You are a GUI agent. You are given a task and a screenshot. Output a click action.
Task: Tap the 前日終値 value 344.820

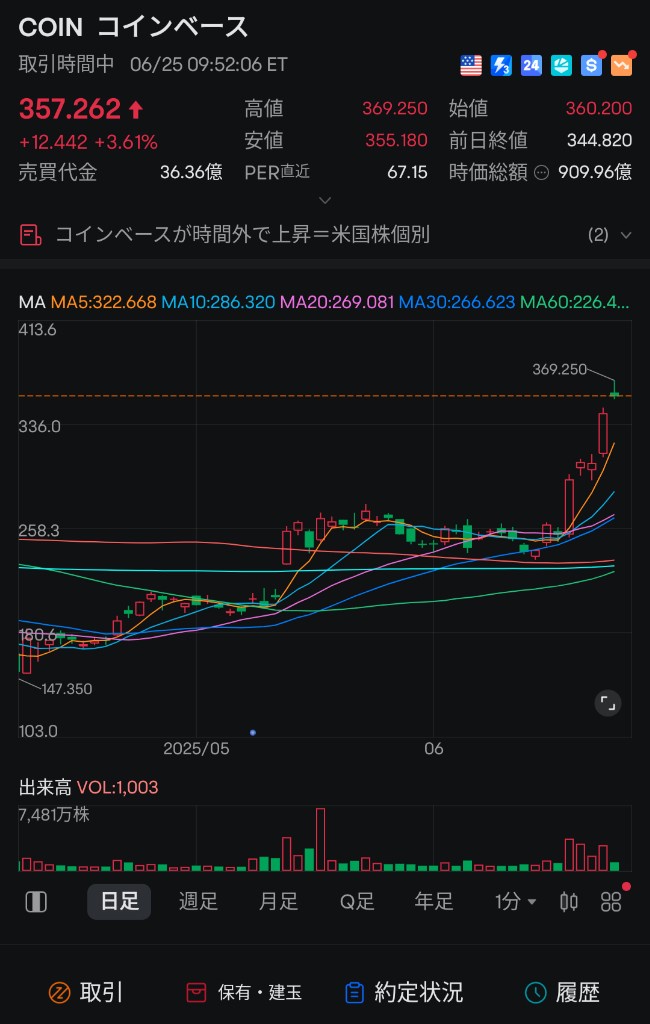click(x=599, y=140)
